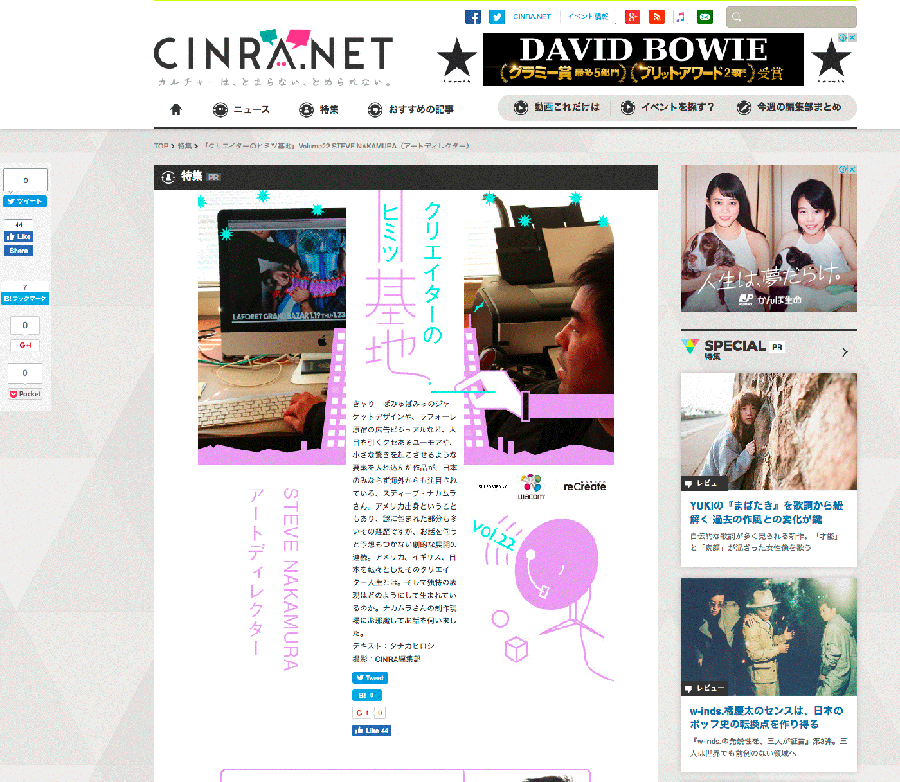Open the w-inds.橘慶太のセンス article title

click(x=766, y=718)
